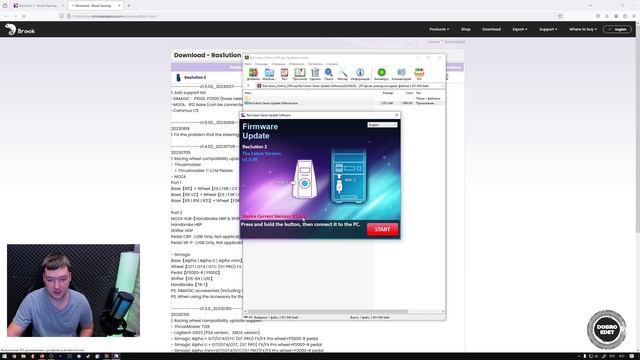Open WinRAR Operations (Операции) menu
This screenshot has width=640, height=360.
click(279, 64)
